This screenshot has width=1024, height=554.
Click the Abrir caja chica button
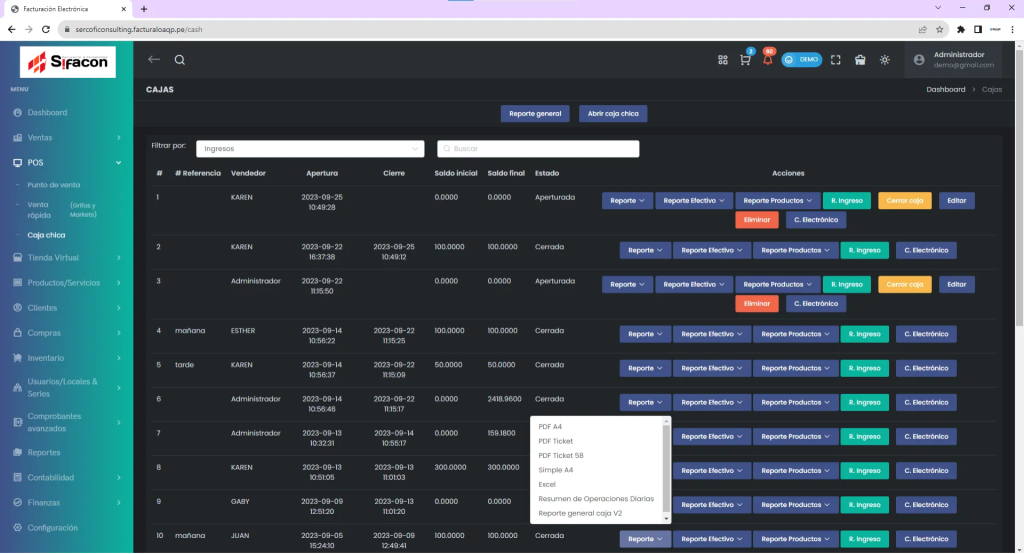[x=613, y=114]
